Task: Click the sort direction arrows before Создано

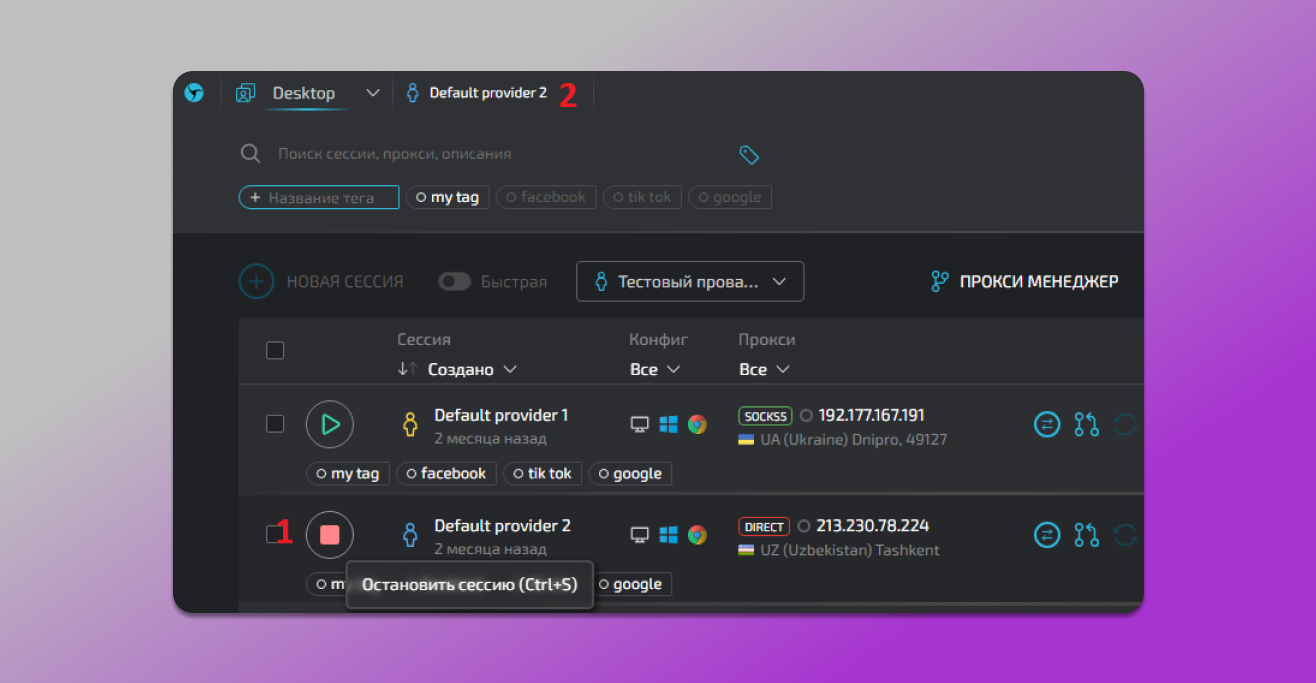Action: [x=406, y=369]
